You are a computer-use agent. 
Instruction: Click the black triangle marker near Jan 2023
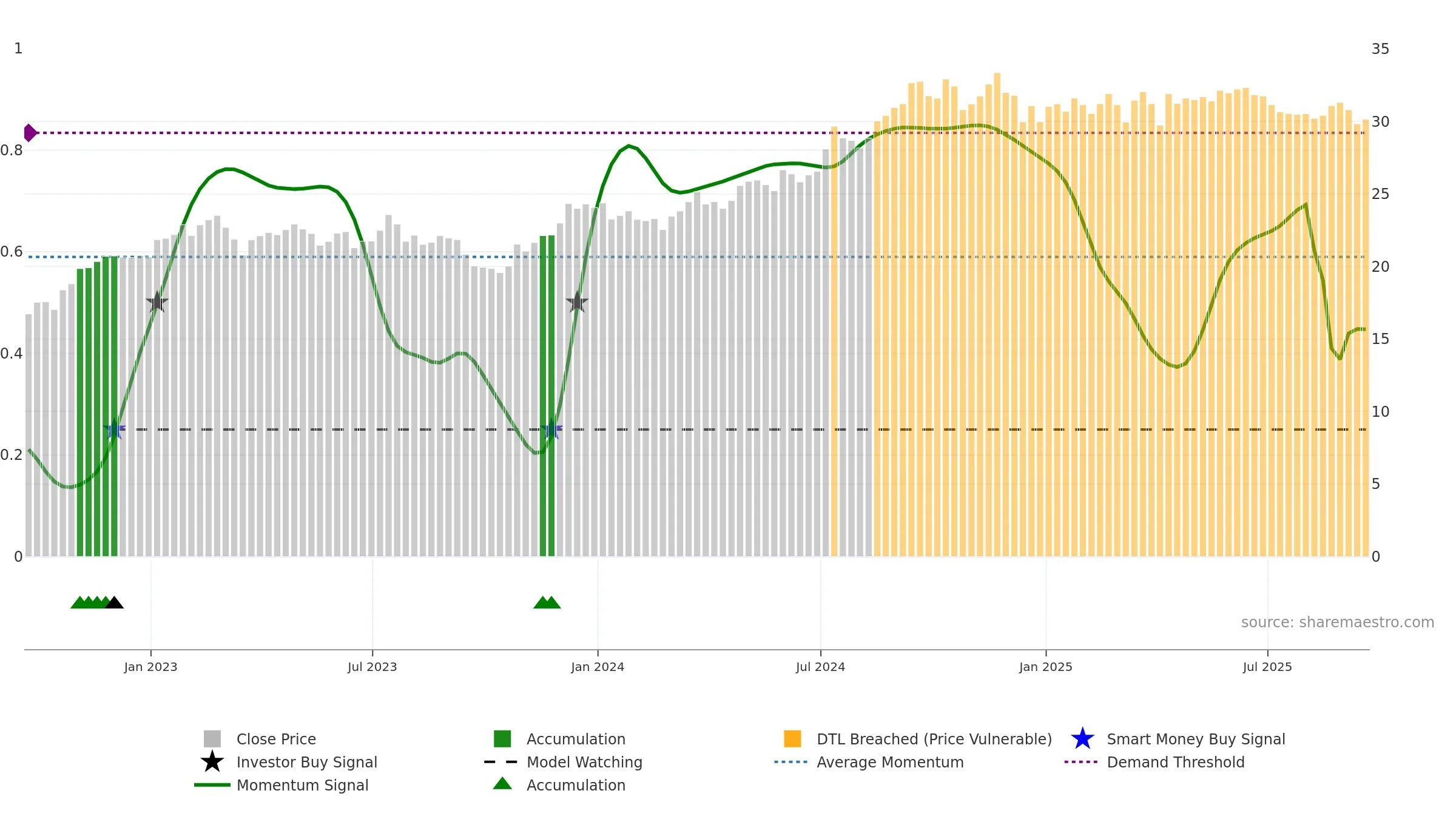(x=114, y=602)
